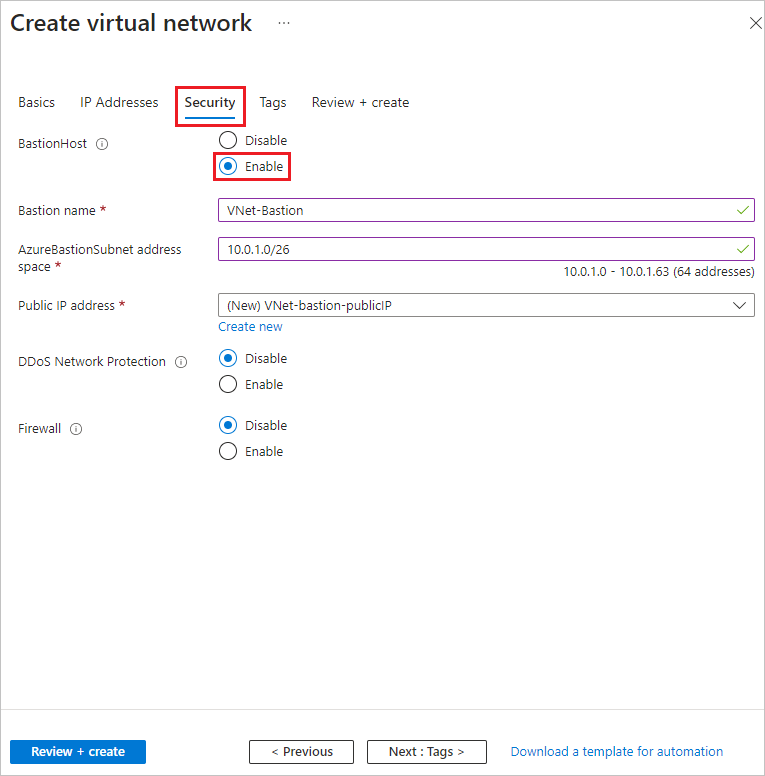
Task: Show info tooltip for DDoS Network Protection
Action: point(181,362)
